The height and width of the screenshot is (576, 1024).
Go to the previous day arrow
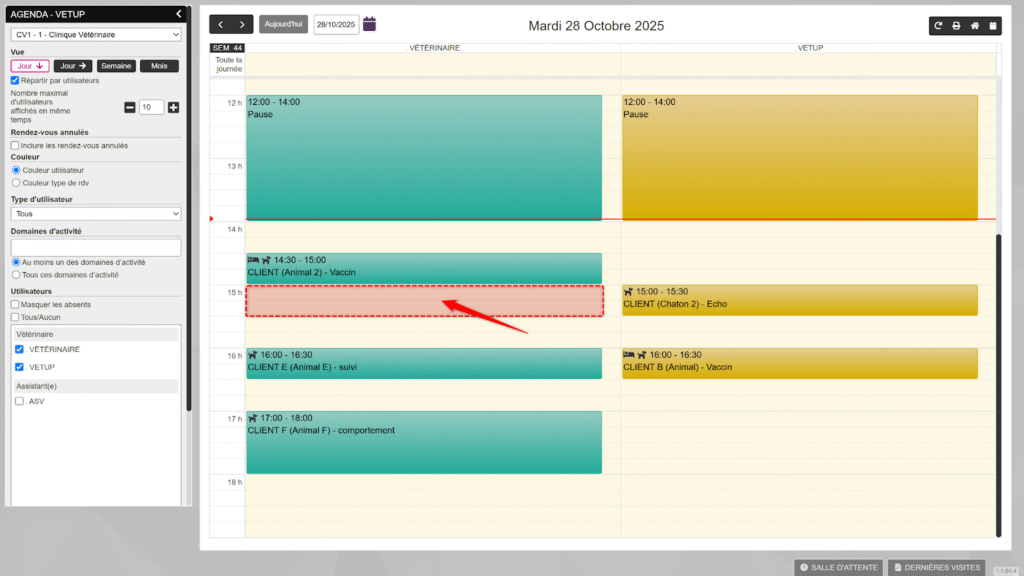coord(220,25)
